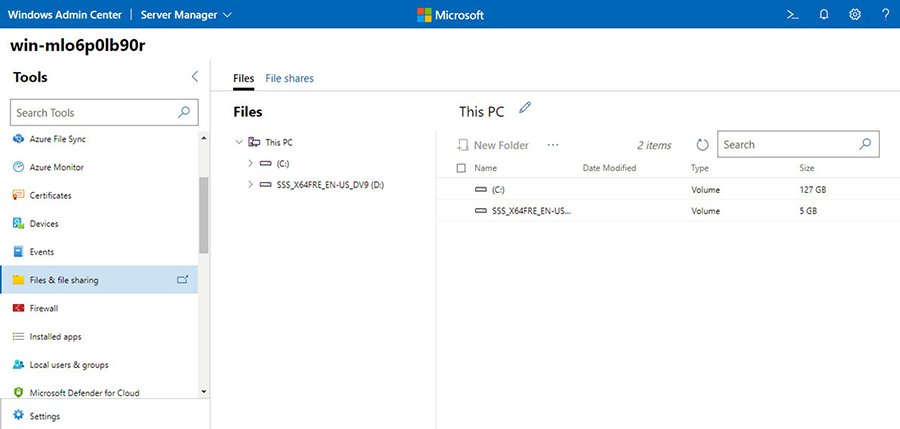900x429 pixels.
Task: Click the help question mark icon
Action: (886, 15)
